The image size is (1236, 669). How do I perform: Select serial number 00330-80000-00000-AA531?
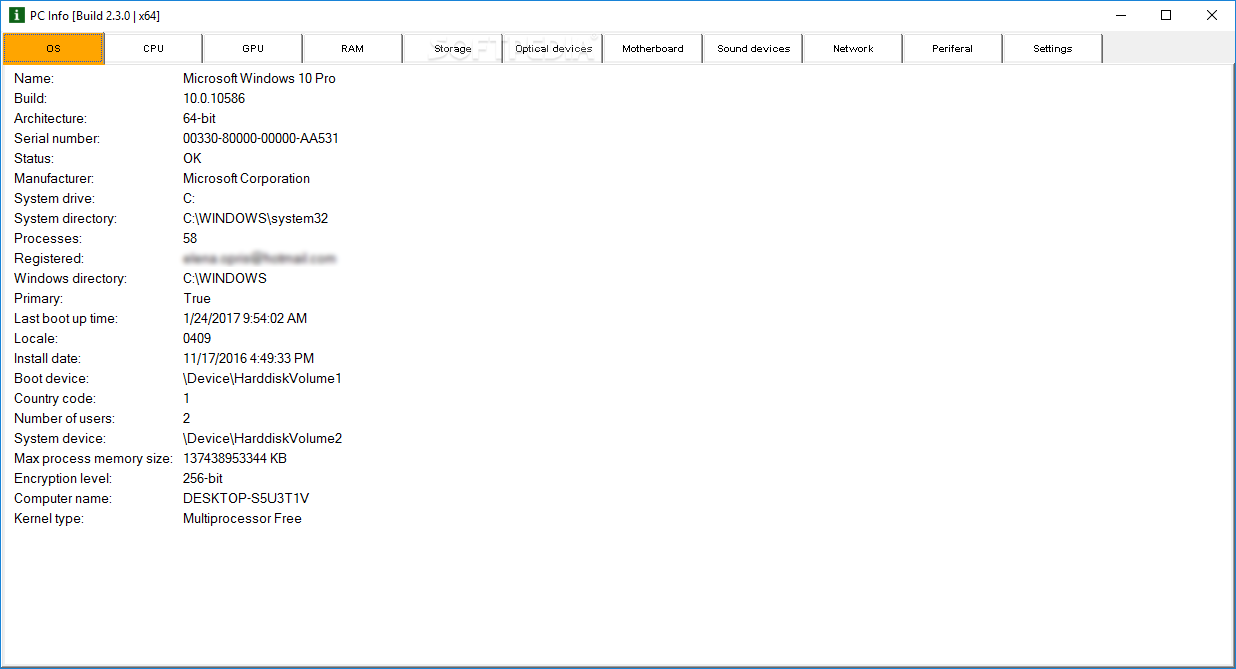point(261,138)
